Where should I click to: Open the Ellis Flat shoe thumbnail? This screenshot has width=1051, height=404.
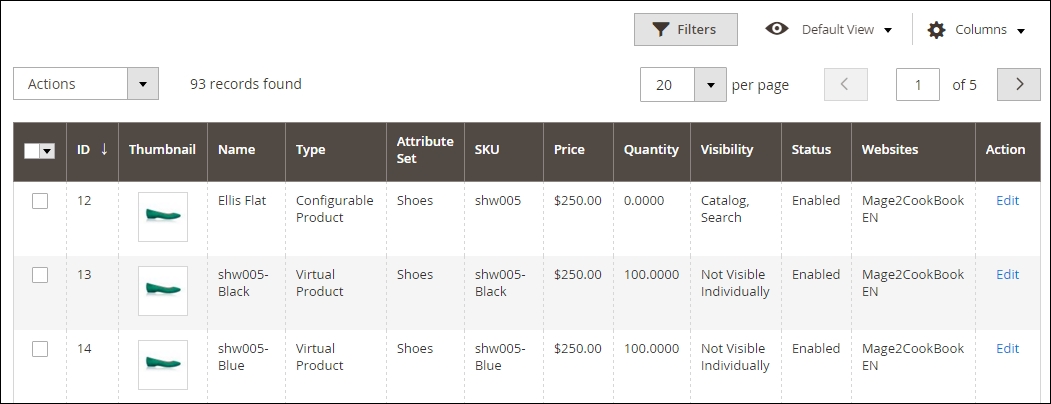(x=162, y=217)
